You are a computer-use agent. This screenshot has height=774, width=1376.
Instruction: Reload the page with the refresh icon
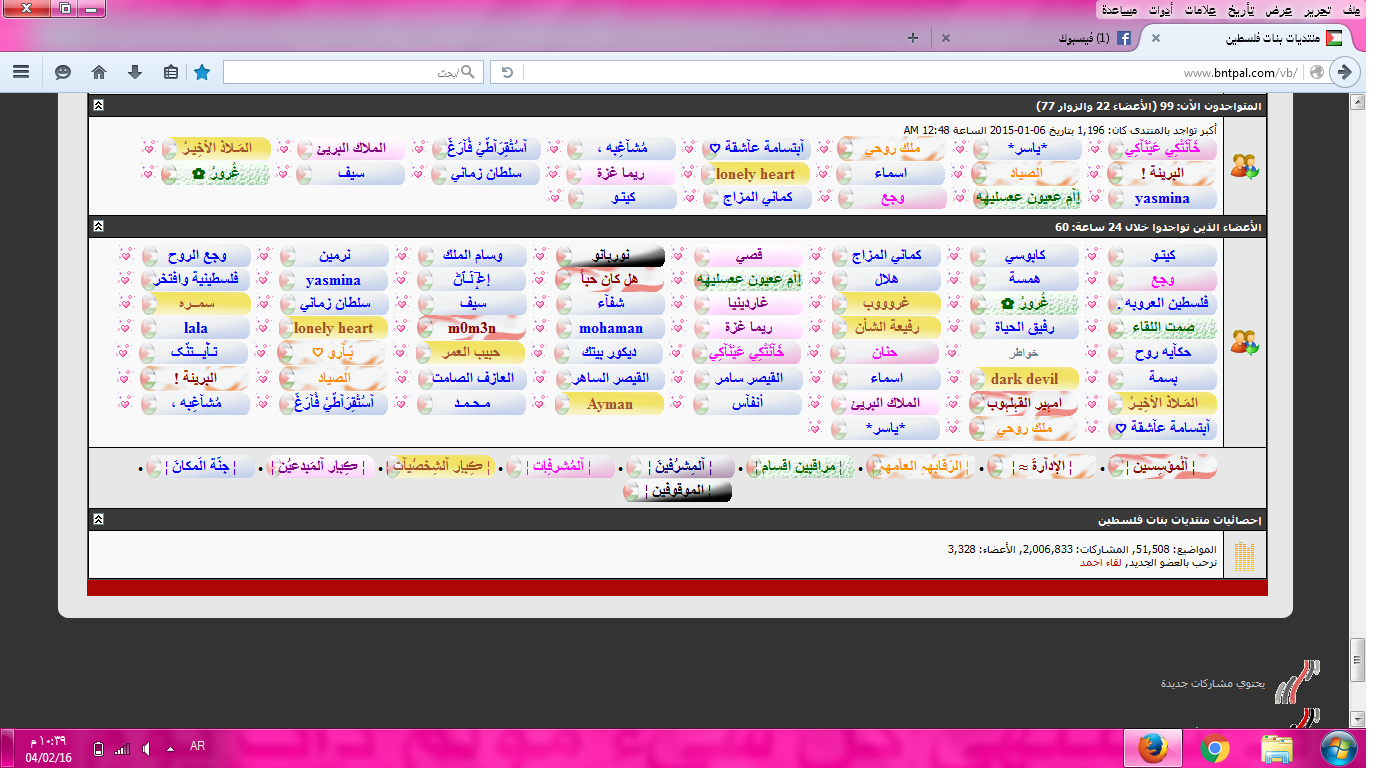tap(506, 72)
